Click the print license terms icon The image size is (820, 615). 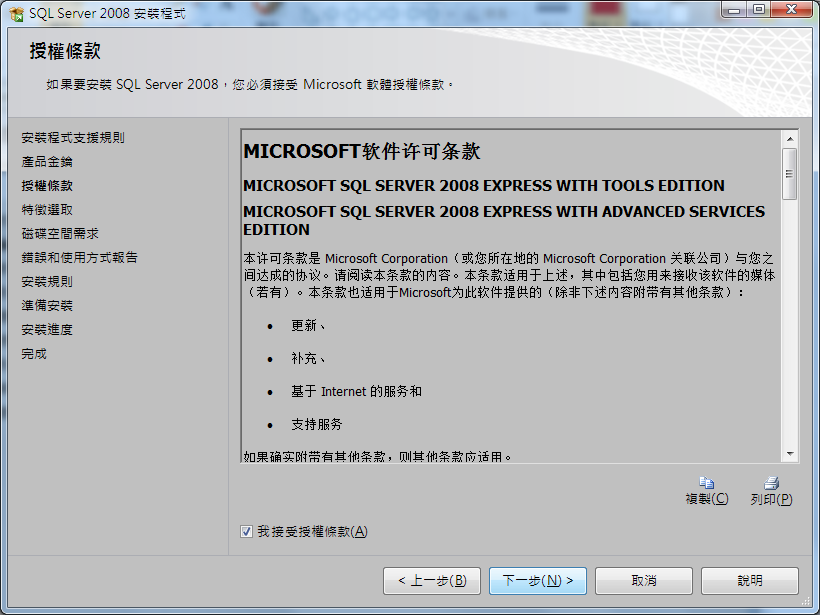771,483
